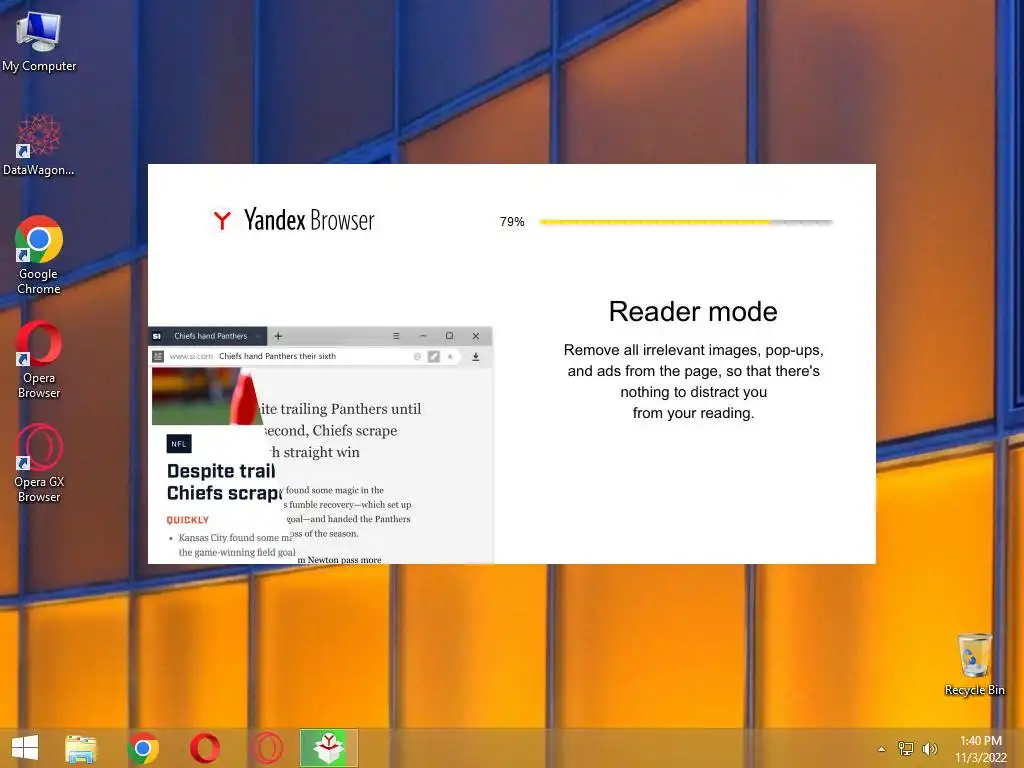Screen dimensions: 1024x768
Task: Launch Google Chrome from the desktop
Action: tap(39, 255)
